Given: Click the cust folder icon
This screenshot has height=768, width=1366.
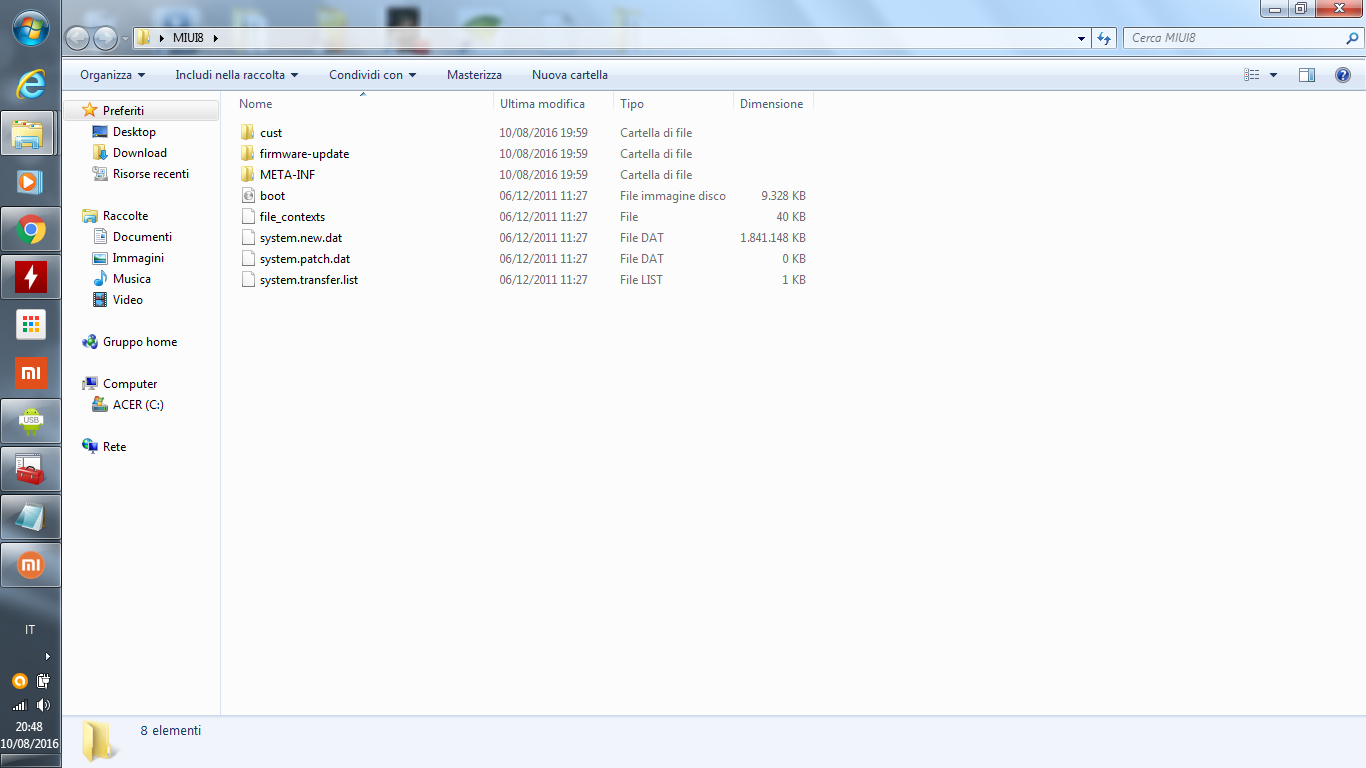Looking at the screenshot, I should click(248, 133).
